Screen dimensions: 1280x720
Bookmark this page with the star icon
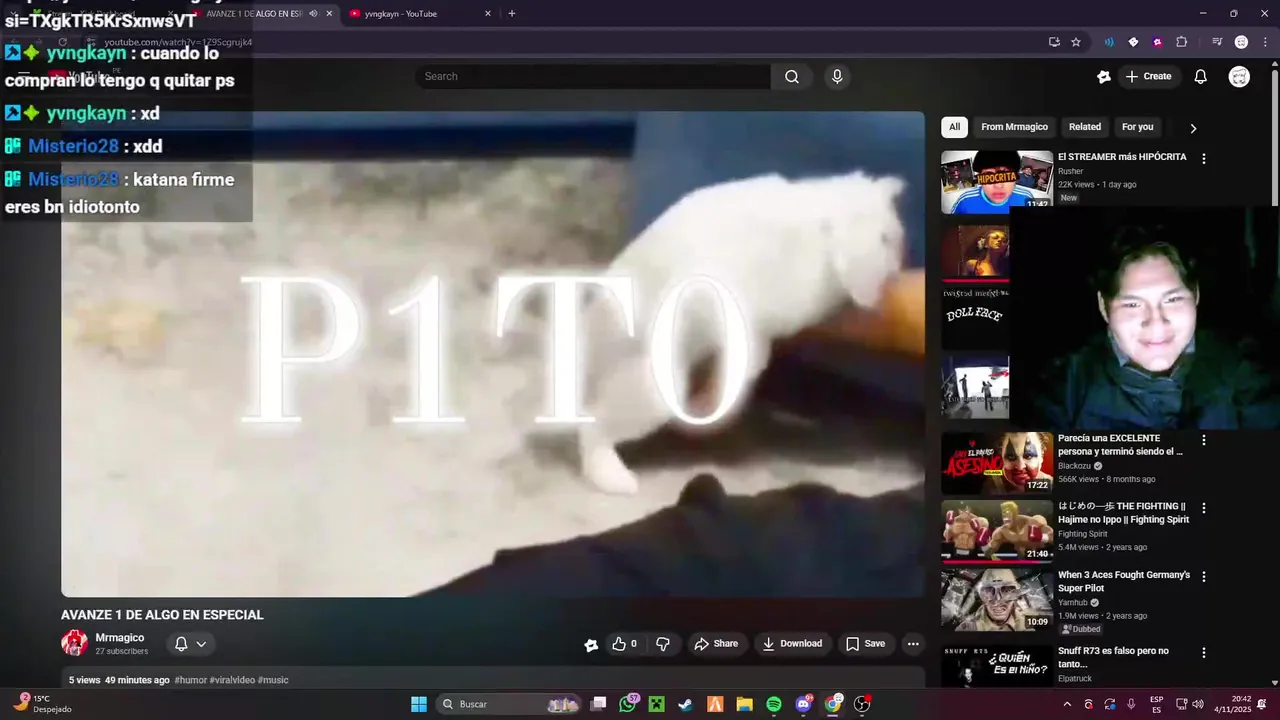coord(1076,42)
